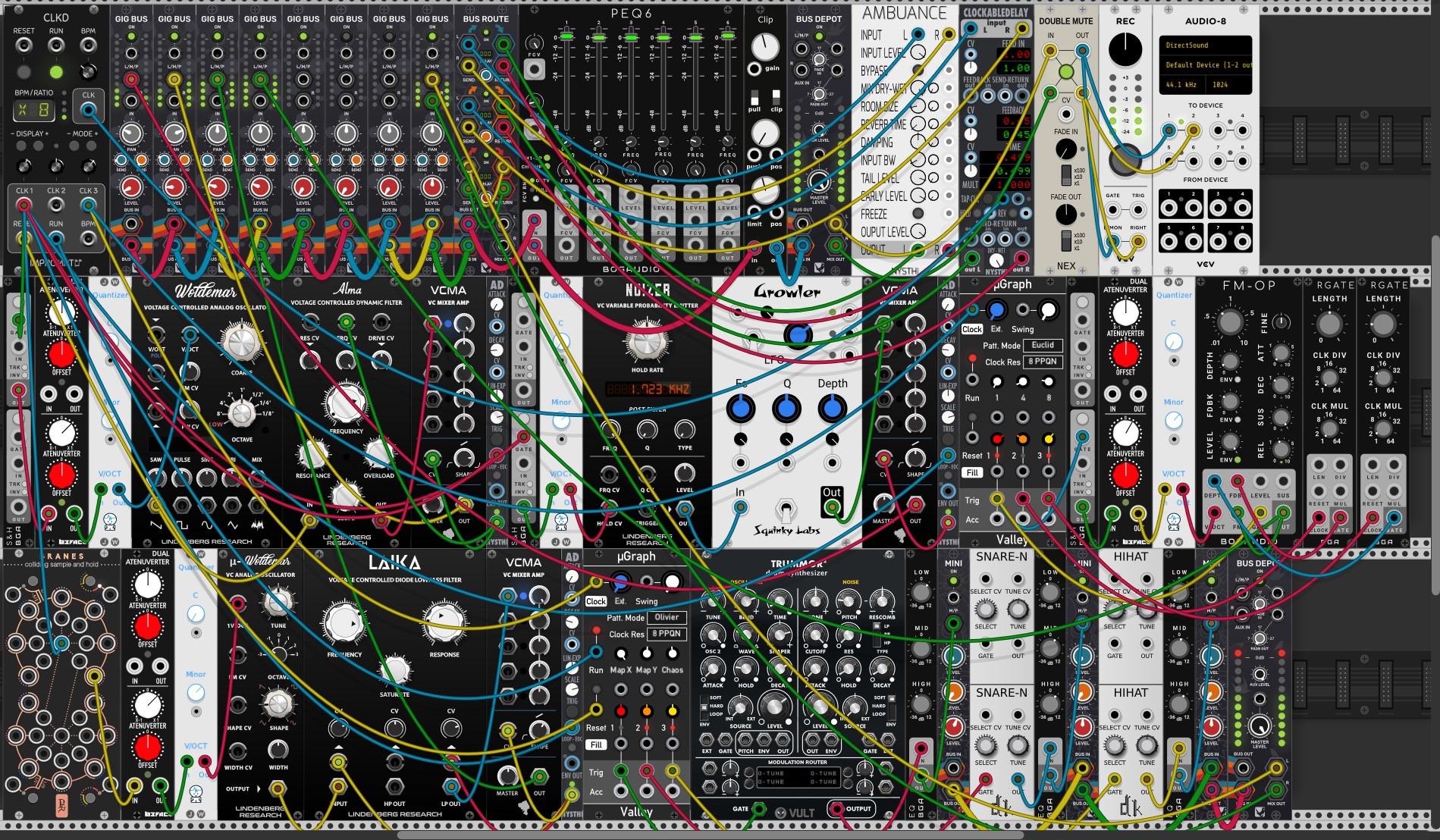Click the Growler Out jack
1440x840 pixels.
(x=832, y=508)
